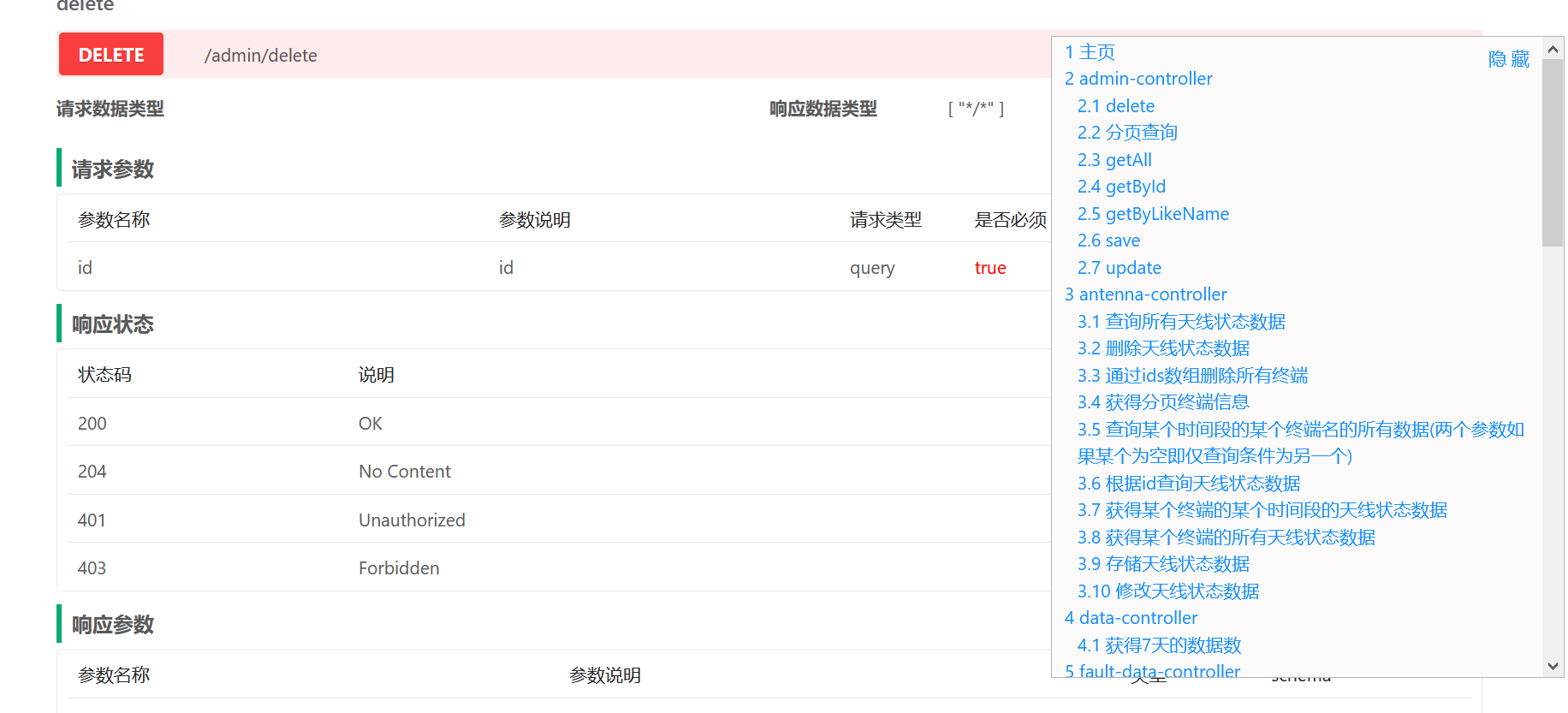Click the 'query' request type cell
The image size is (1568, 713).
(872, 268)
